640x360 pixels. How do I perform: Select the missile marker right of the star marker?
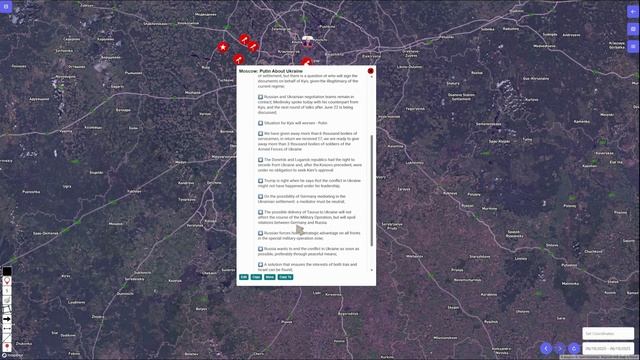click(x=253, y=47)
